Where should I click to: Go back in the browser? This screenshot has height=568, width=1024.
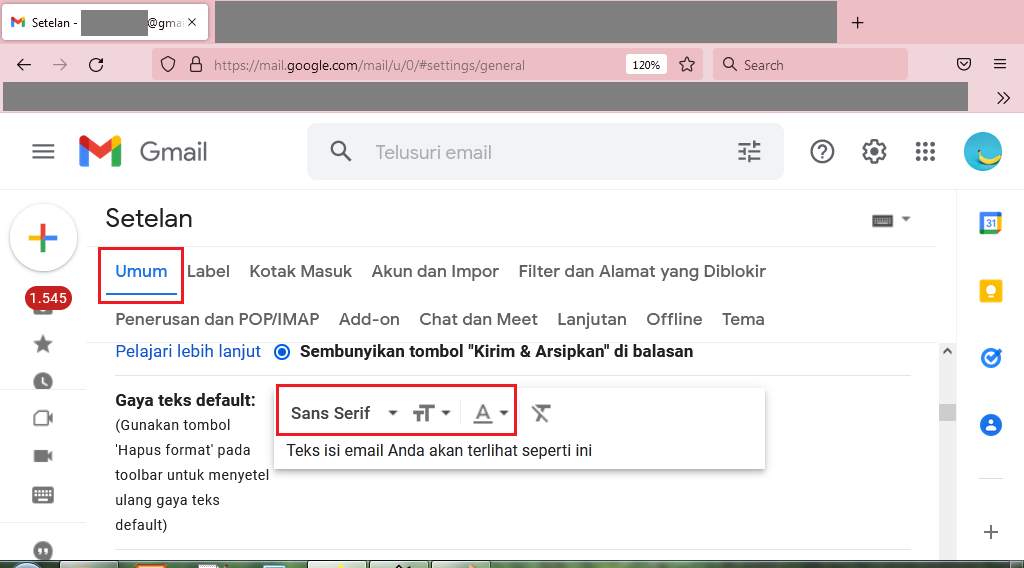24,65
